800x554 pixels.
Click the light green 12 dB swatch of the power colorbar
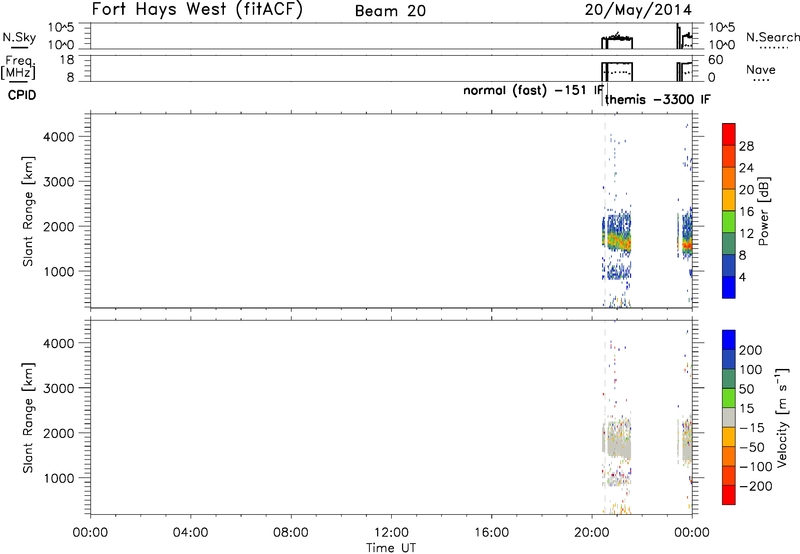[x=729, y=222]
